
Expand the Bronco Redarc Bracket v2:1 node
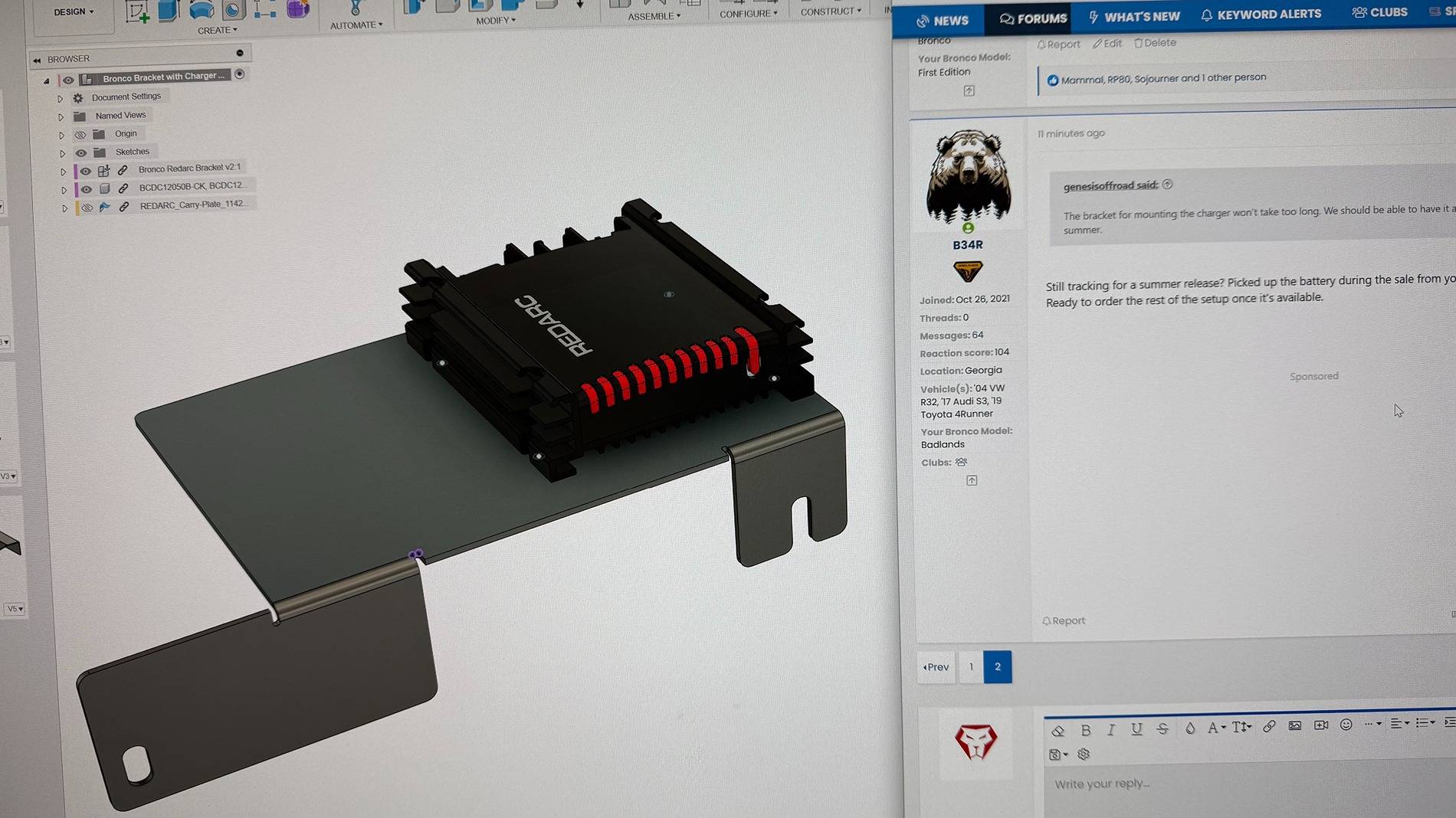coord(63,172)
